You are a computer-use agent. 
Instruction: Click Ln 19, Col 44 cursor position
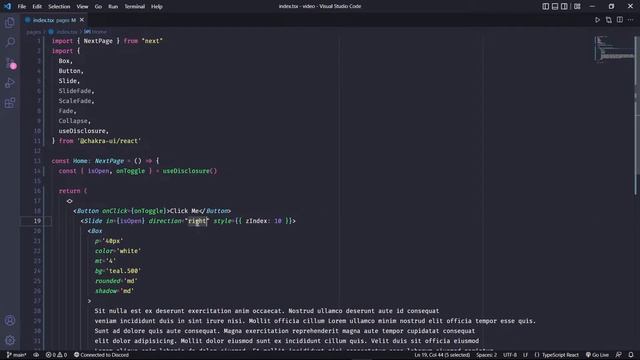point(442,355)
